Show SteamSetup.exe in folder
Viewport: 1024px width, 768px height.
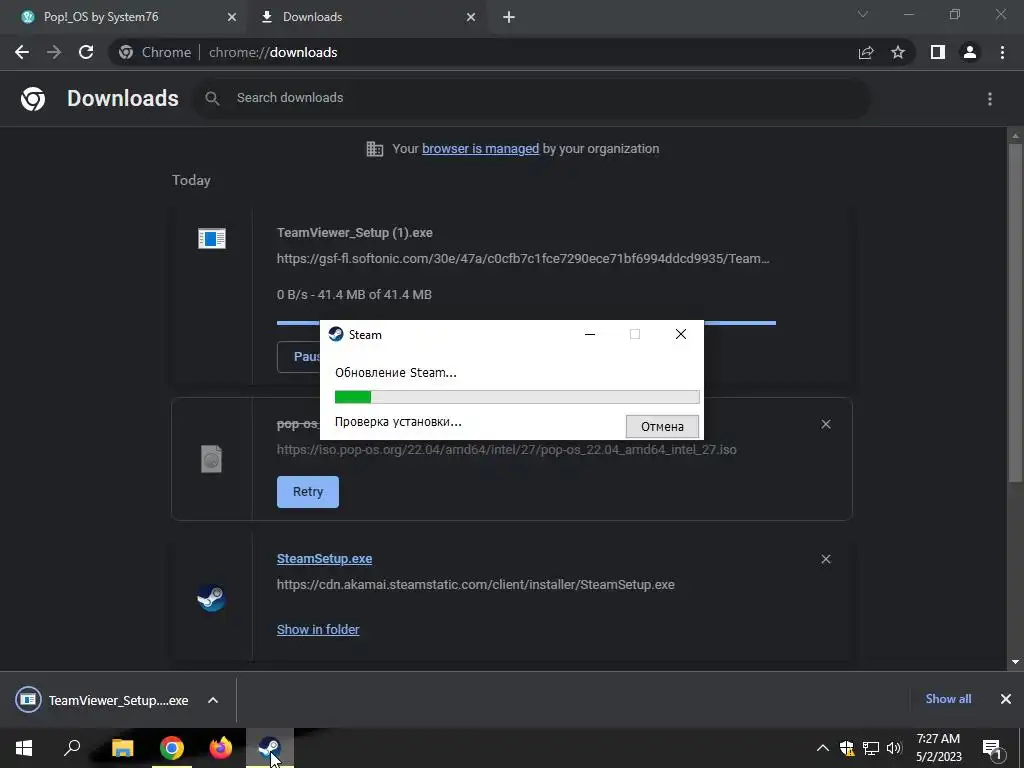(x=318, y=630)
